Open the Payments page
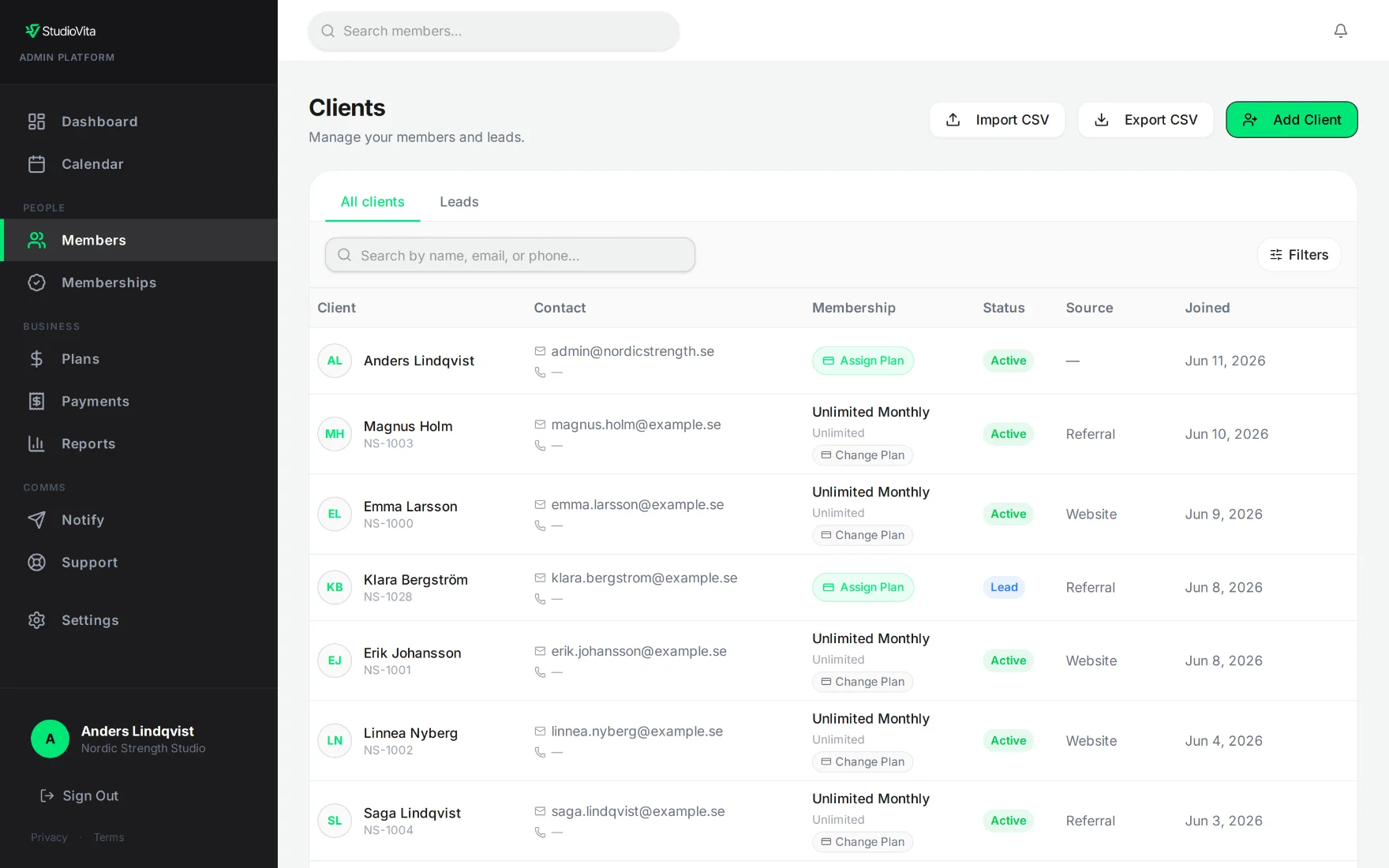This screenshot has width=1389, height=868. click(139, 402)
